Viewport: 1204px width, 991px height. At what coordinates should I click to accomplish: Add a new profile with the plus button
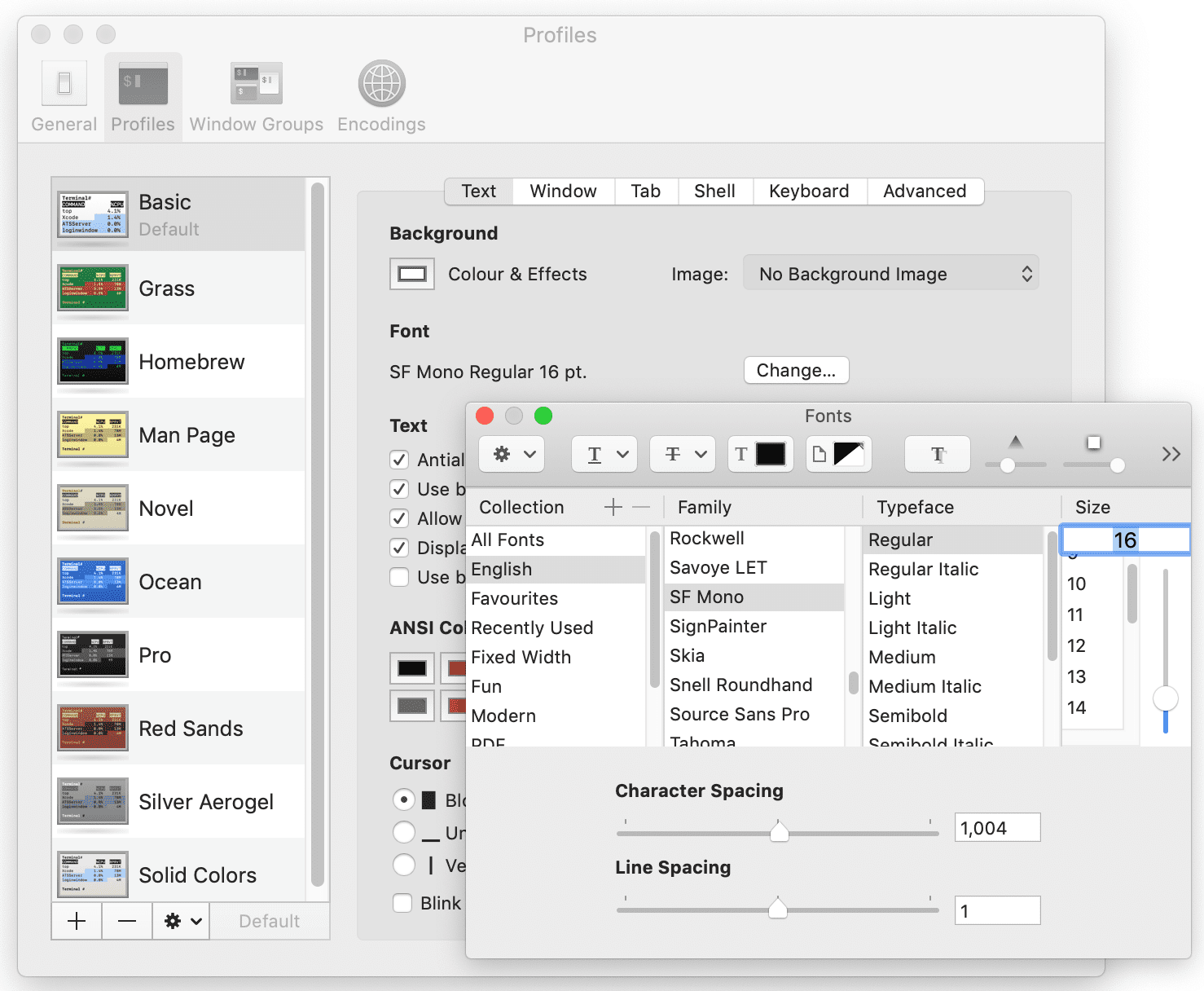click(x=76, y=921)
